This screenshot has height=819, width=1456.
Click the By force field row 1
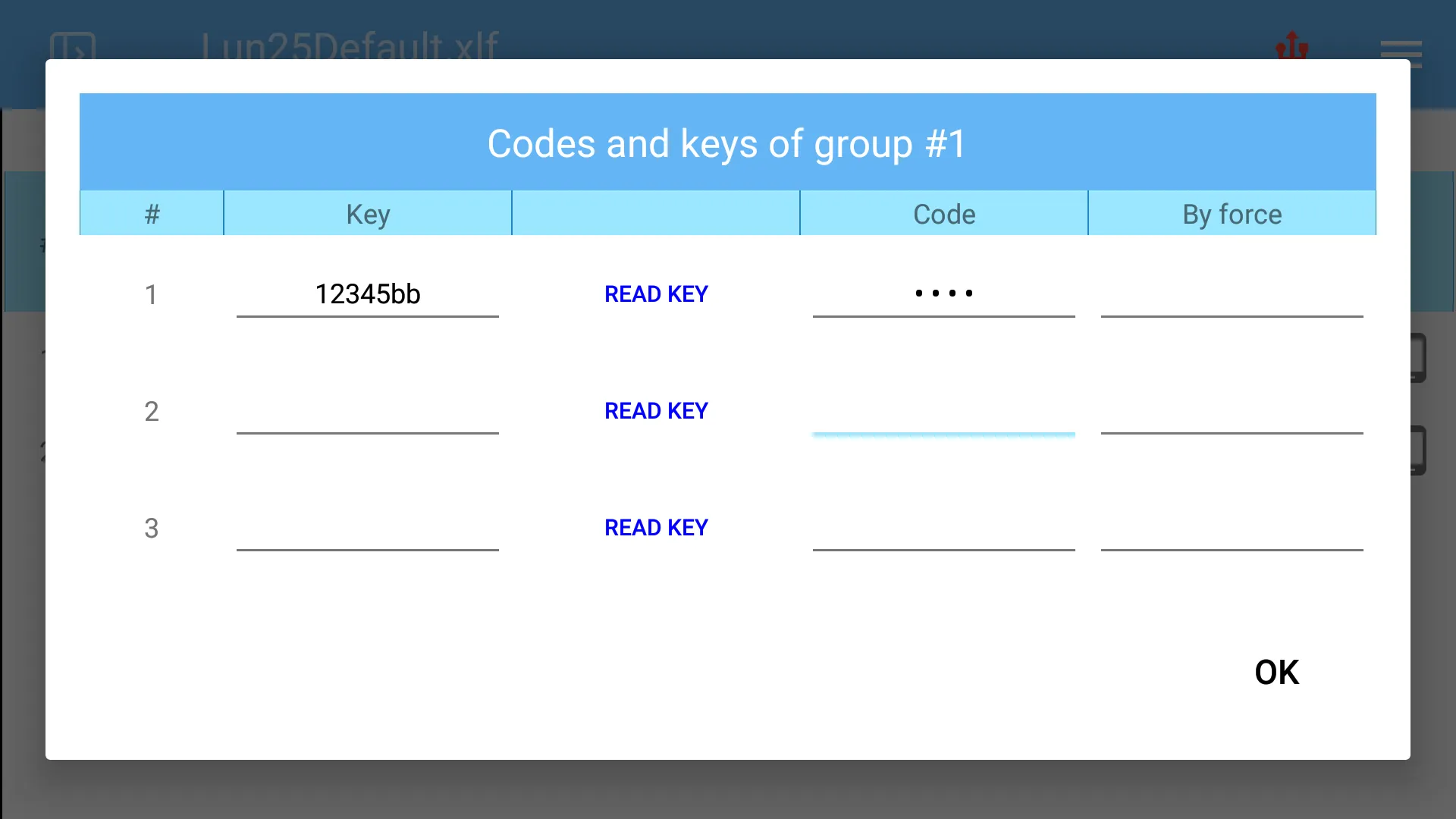(x=1232, y=293)
